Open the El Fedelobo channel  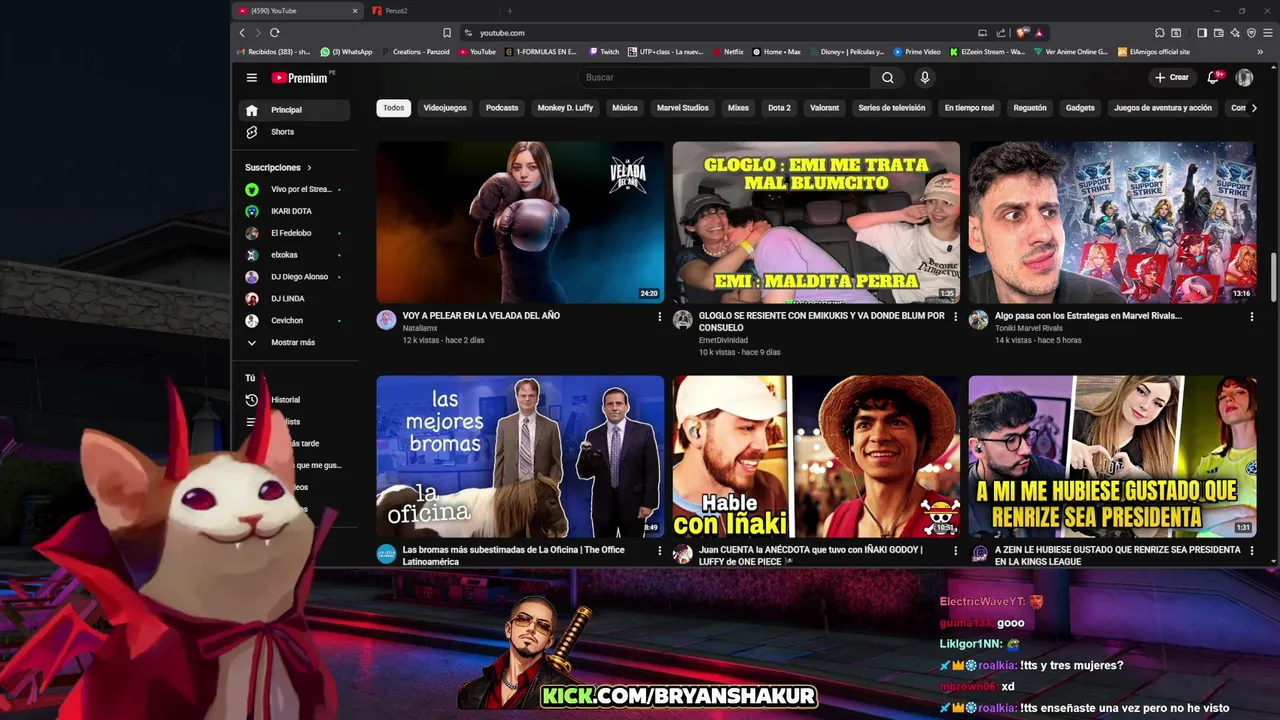[294, 233]
